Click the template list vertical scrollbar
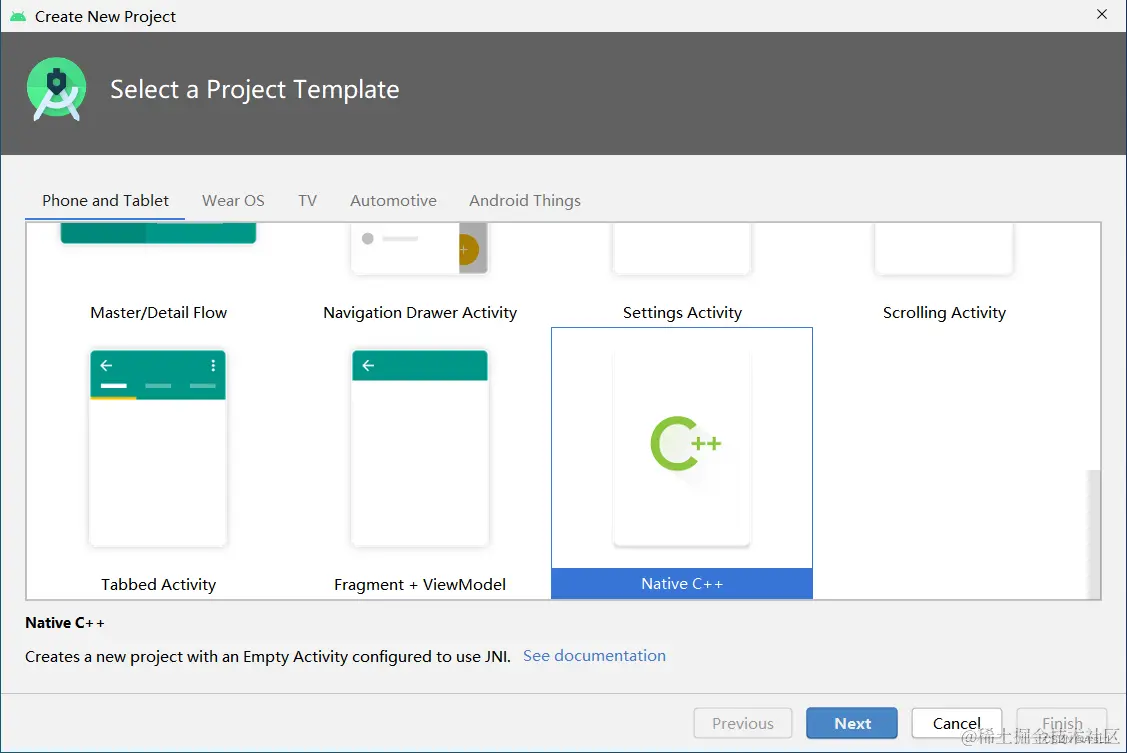The image size is (1127, 753). pos(1094,533)
